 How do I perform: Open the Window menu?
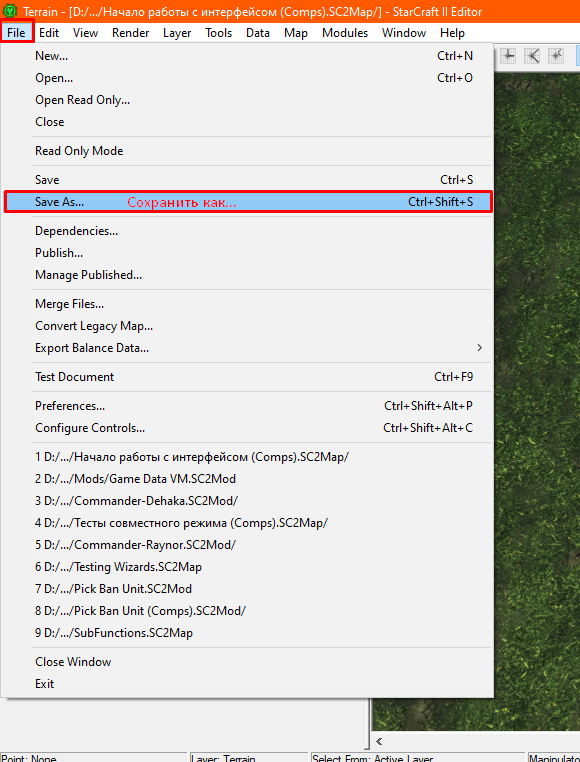404,33
